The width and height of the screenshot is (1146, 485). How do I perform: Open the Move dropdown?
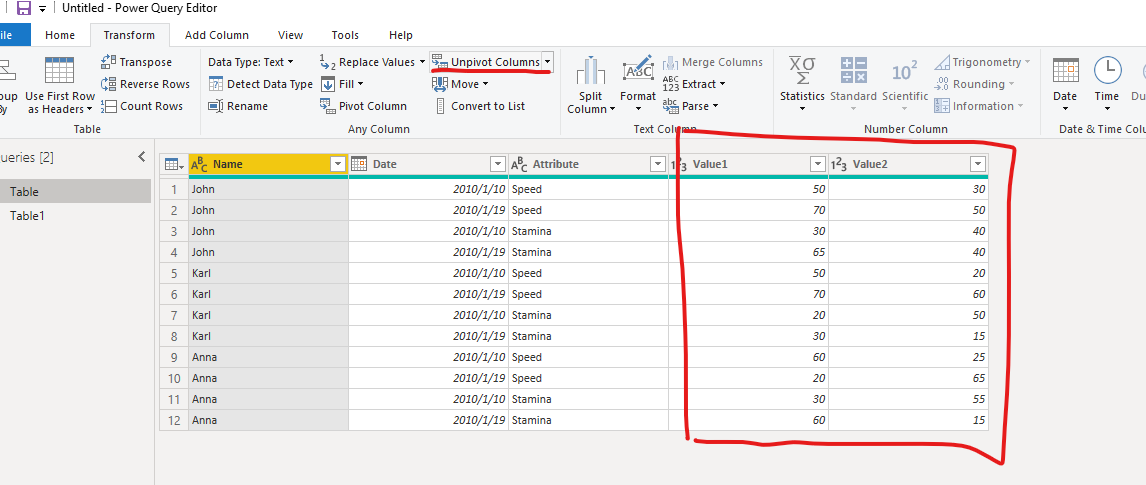click(460, 84)
